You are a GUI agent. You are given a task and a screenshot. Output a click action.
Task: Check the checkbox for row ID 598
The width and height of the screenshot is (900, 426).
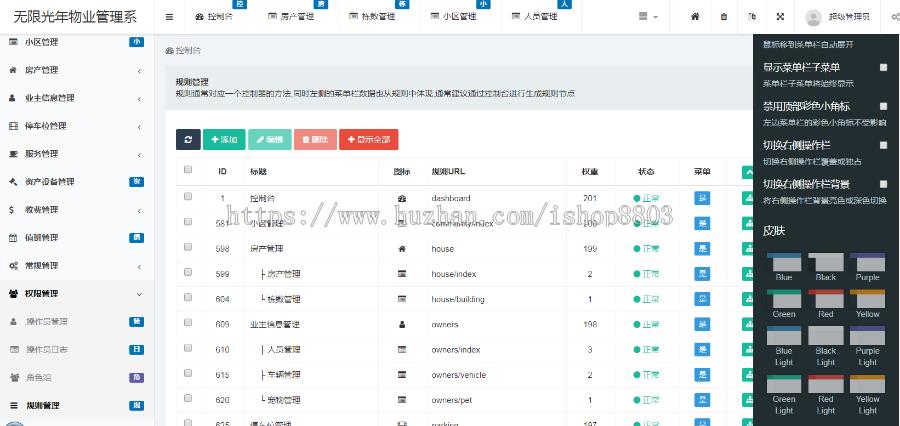(x=188, y=247)
